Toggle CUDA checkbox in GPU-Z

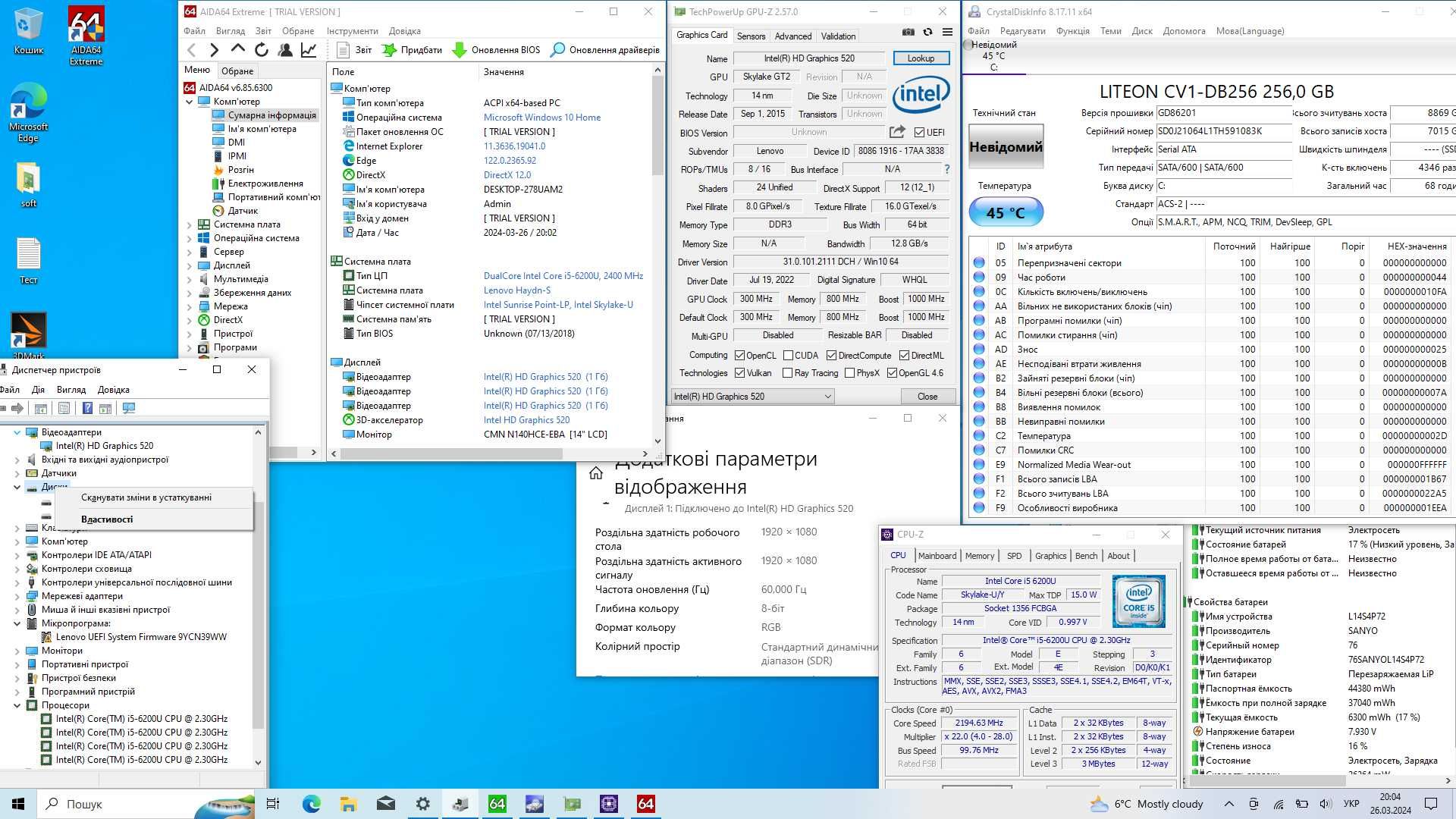[x=788, y=355]
